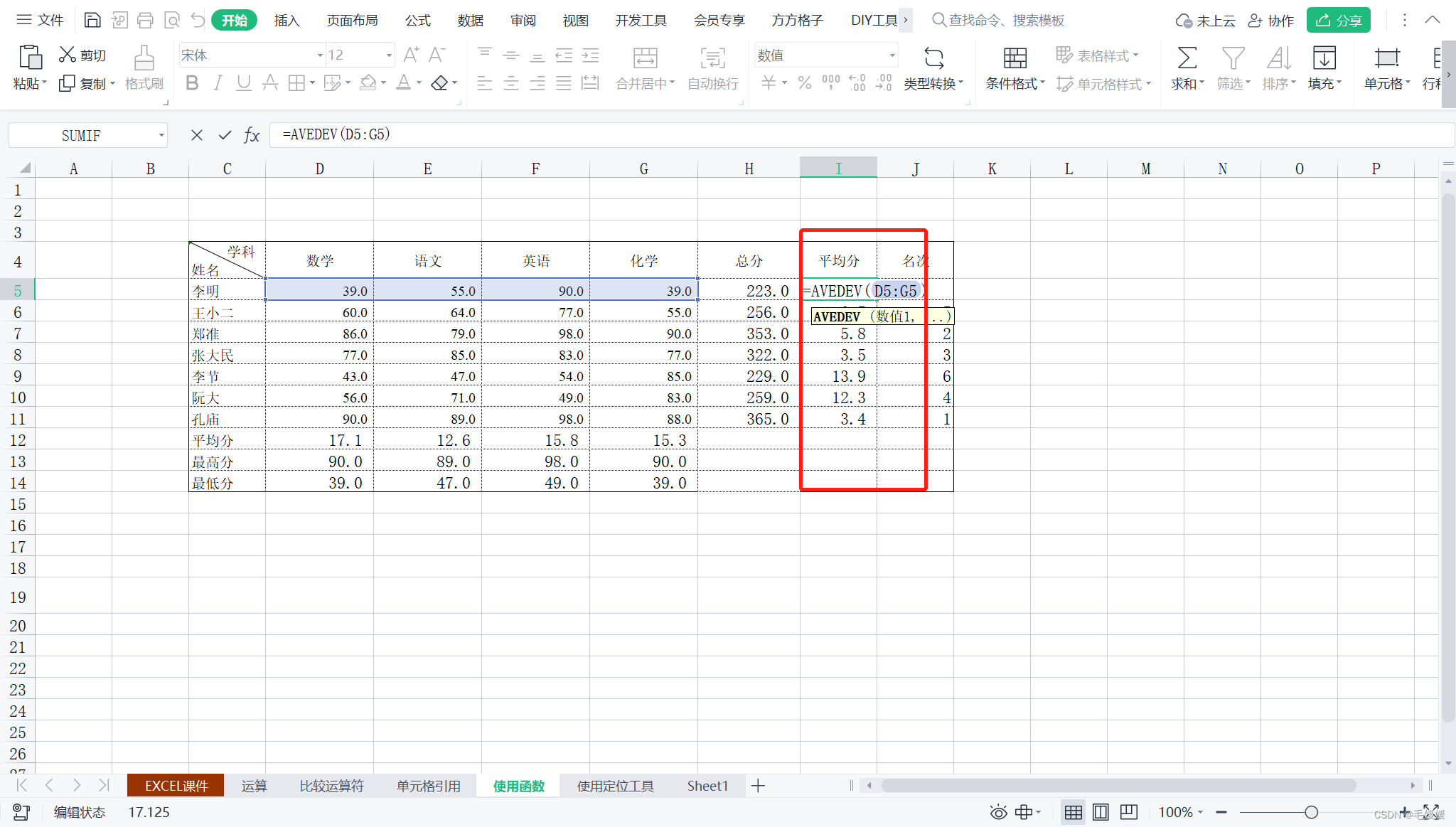Switch to the Sheet1 tab
Screen dimensions: 1456x827
(x=707, y=786)
